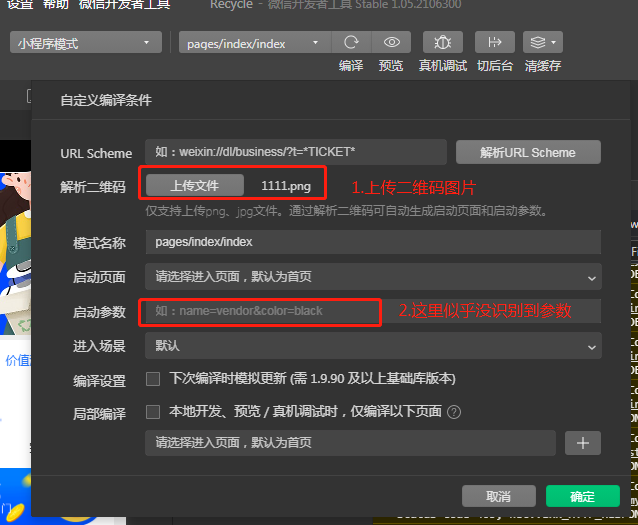Click the 预览 label in toolbar
This screenshot has width=638, height=525.
tap(391, 66)
